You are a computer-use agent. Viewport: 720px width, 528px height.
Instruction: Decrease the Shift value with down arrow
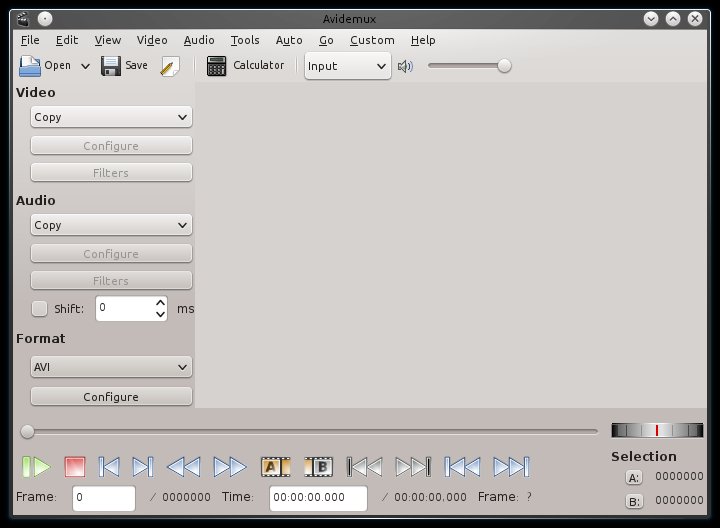click(x=160, y=315)
